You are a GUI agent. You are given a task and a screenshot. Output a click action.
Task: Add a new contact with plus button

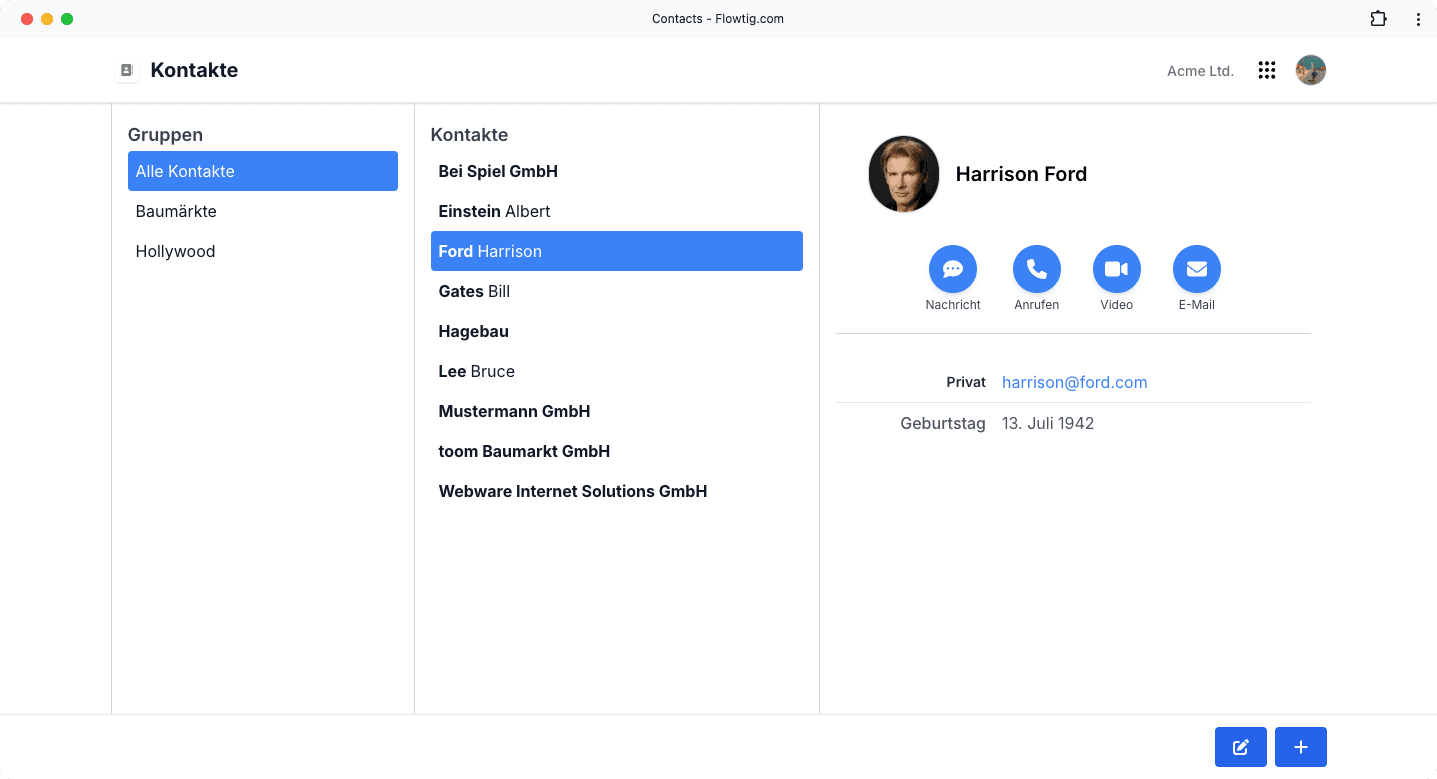1301,747
